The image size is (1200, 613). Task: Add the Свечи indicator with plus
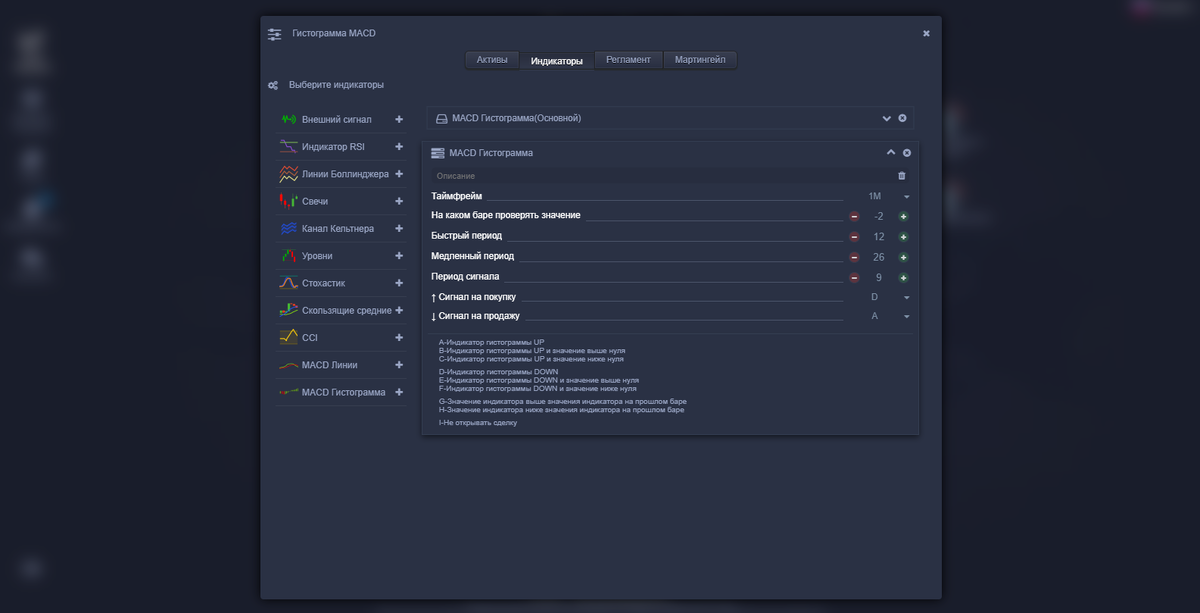399,201
